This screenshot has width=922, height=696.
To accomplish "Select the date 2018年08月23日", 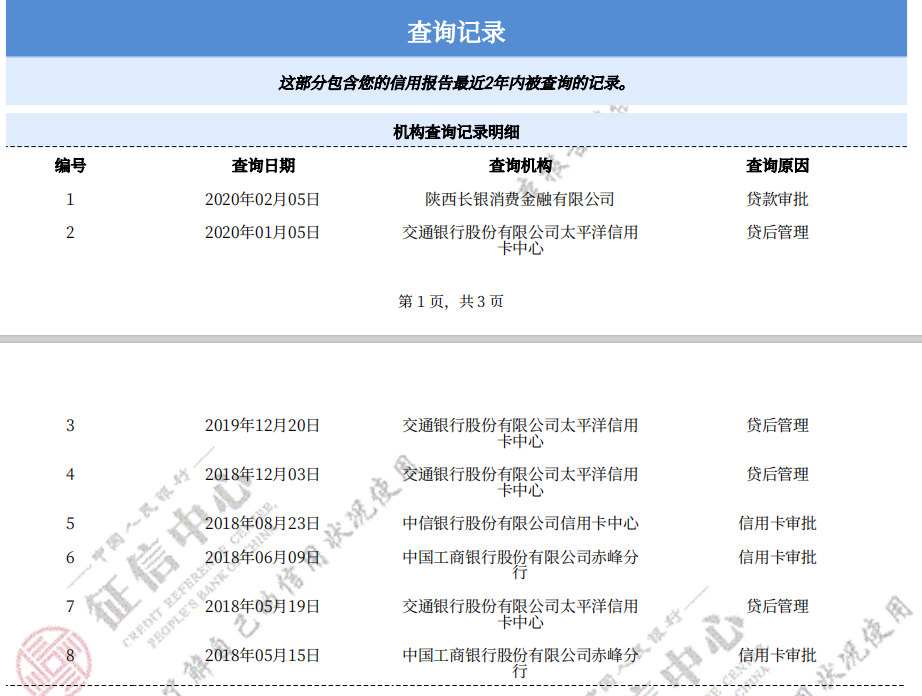I will pos(262,523).
